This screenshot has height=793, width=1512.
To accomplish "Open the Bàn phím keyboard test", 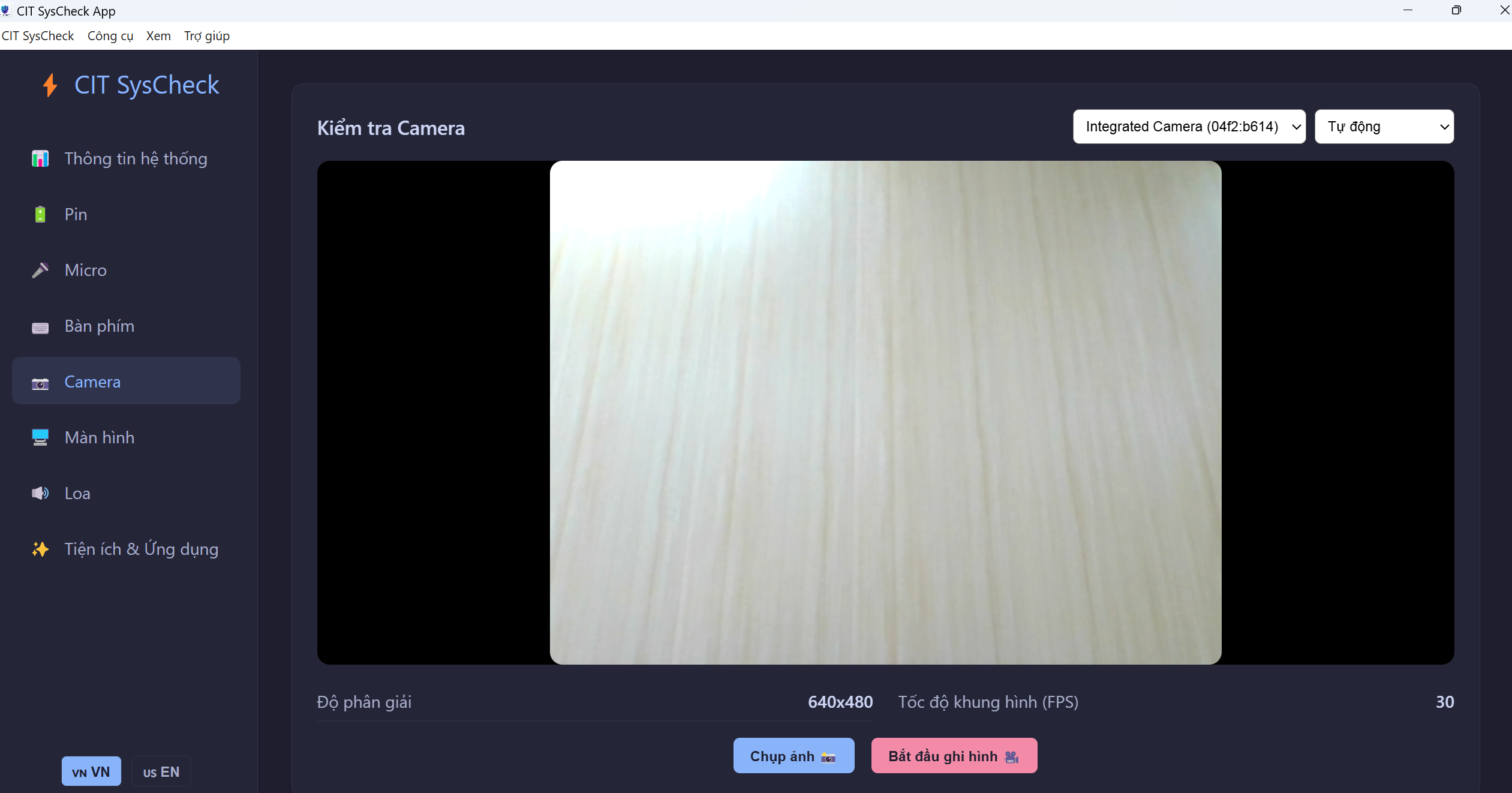I will (99, 326).
